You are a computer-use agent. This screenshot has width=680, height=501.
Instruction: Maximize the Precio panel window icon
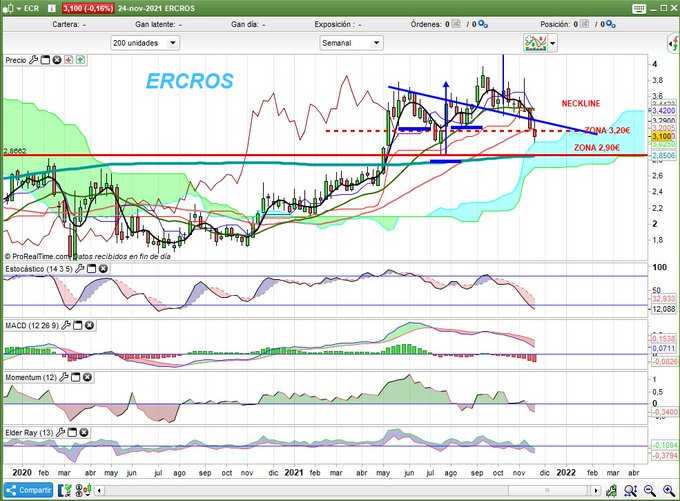pos(45,60)
